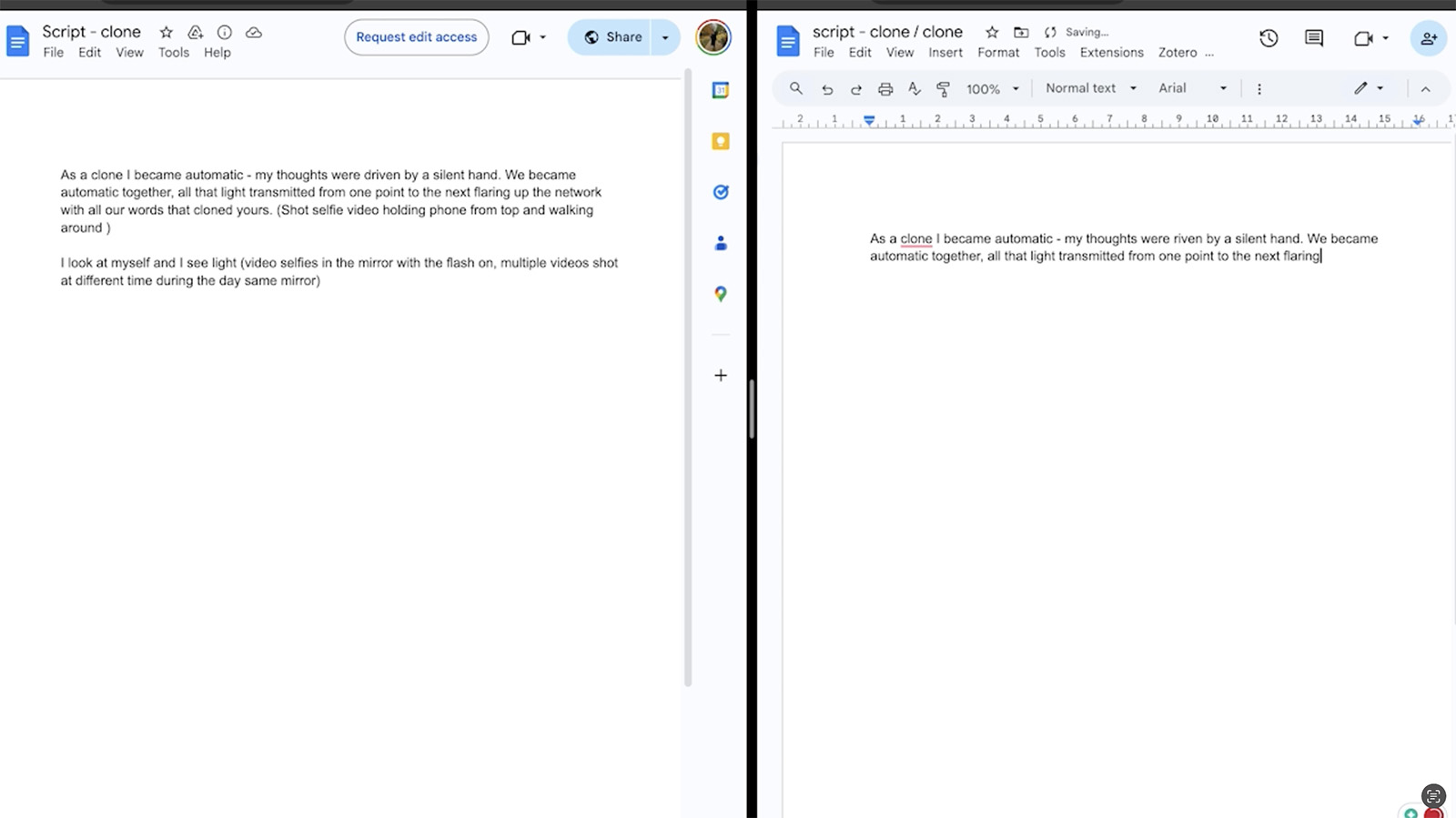Open the Extensions menu
The image size is (1456, 818).
(1111, 53)
